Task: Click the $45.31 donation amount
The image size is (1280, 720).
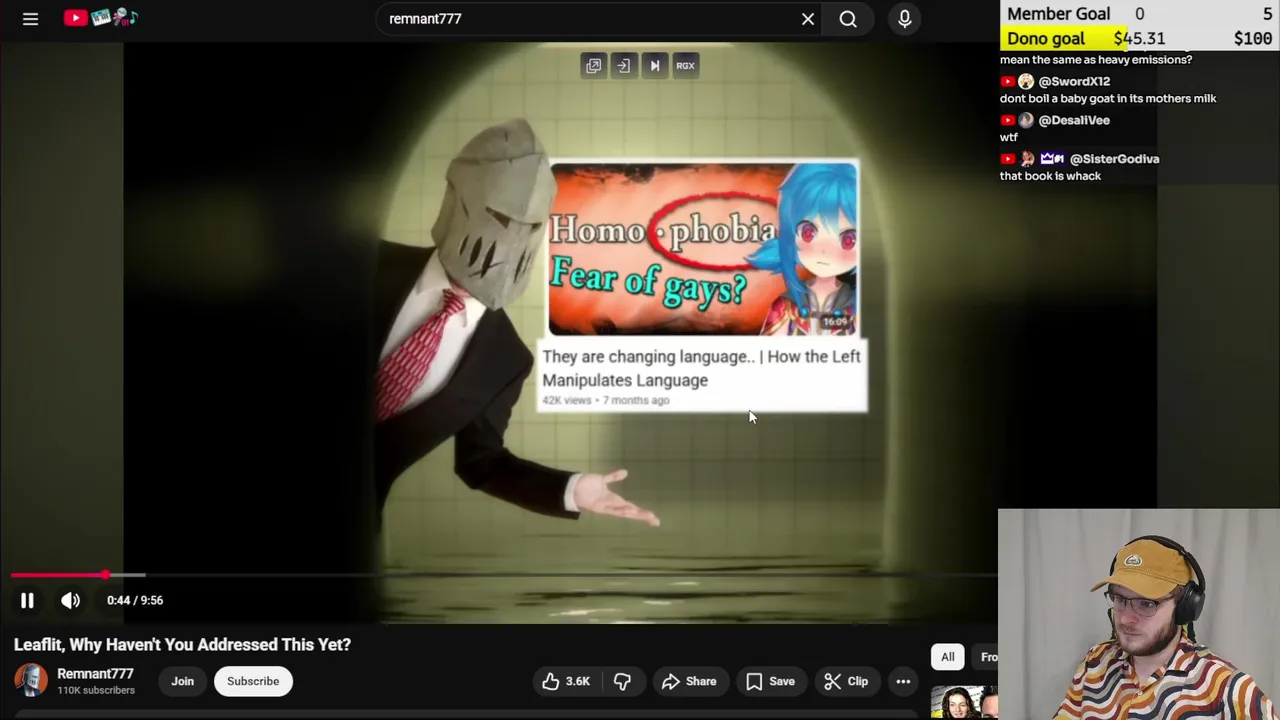Action: (1139, 38)
